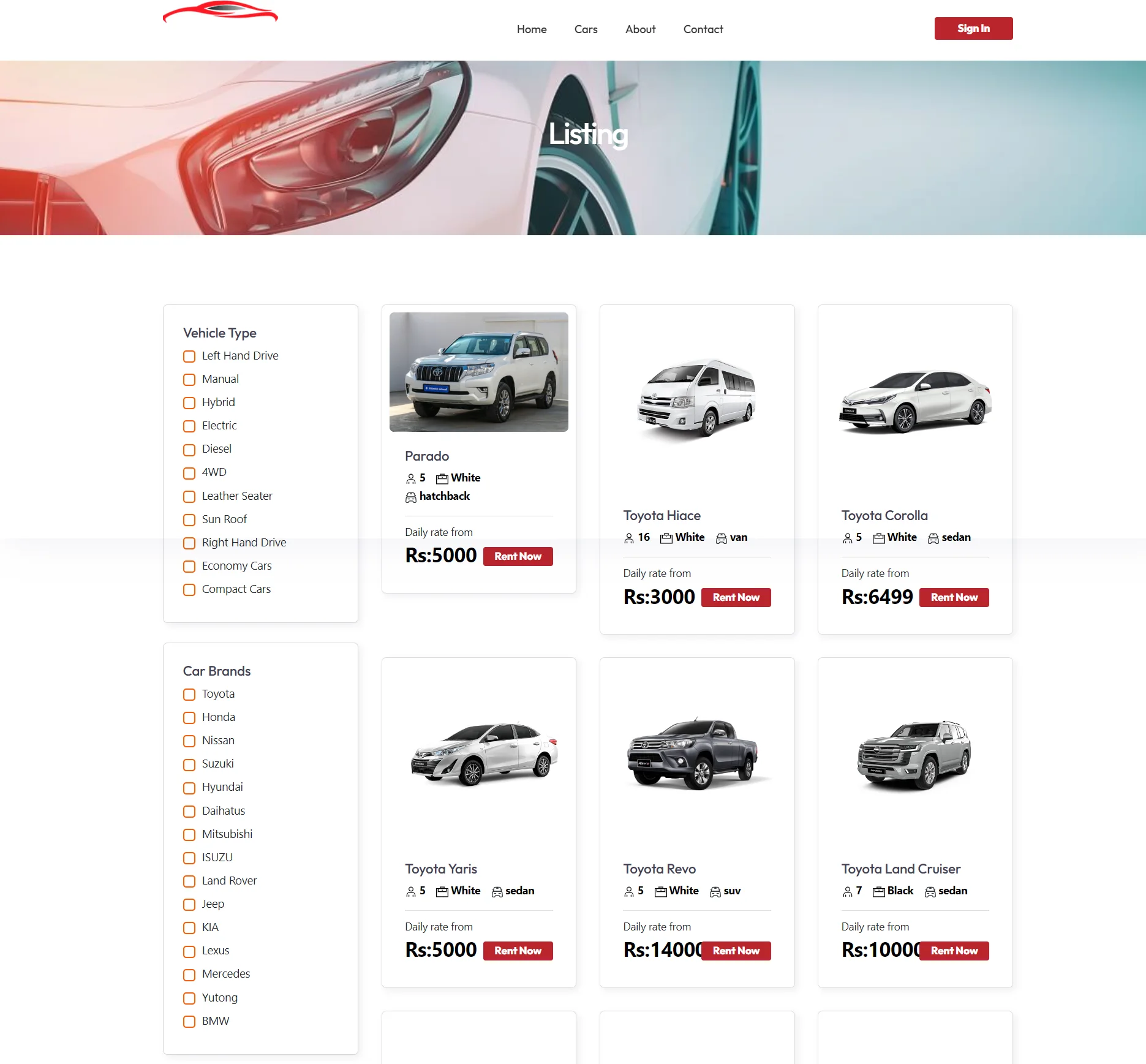Check the Honda brand checkbox

[189, 718]
